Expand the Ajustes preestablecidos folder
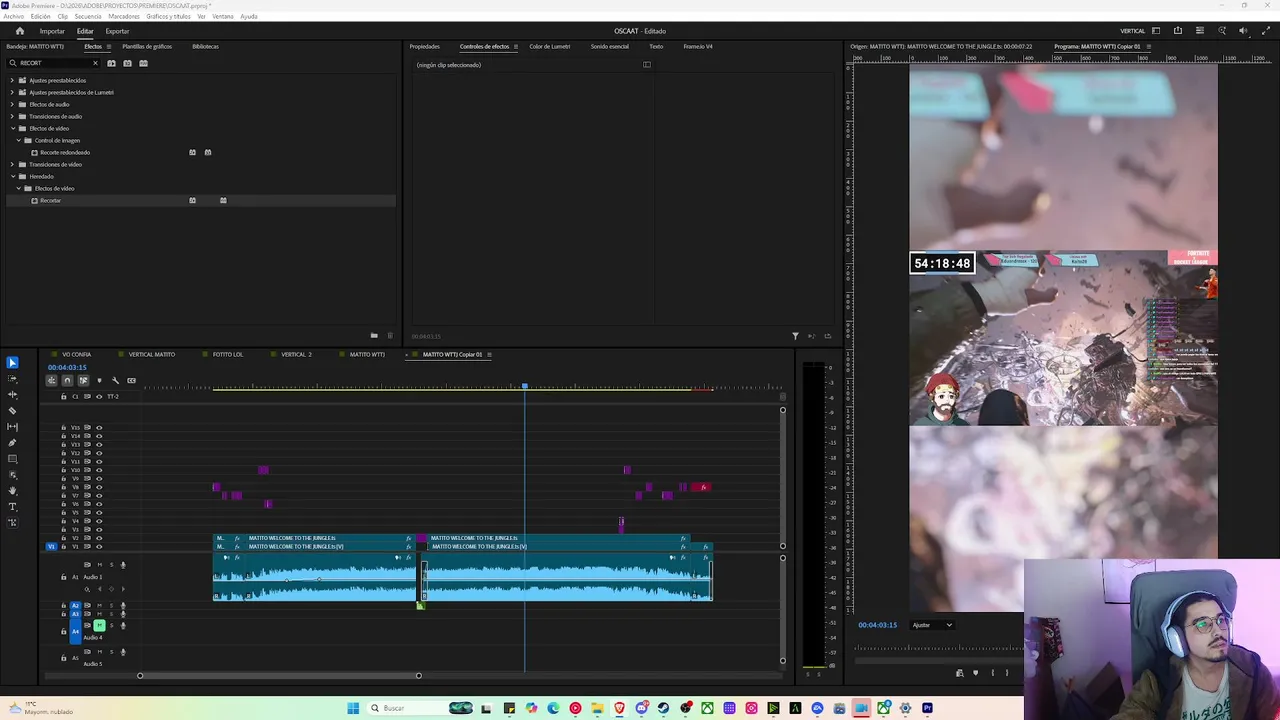This screenshot has height=720, width=1280. pyautogui.click(x=12, y=80)
